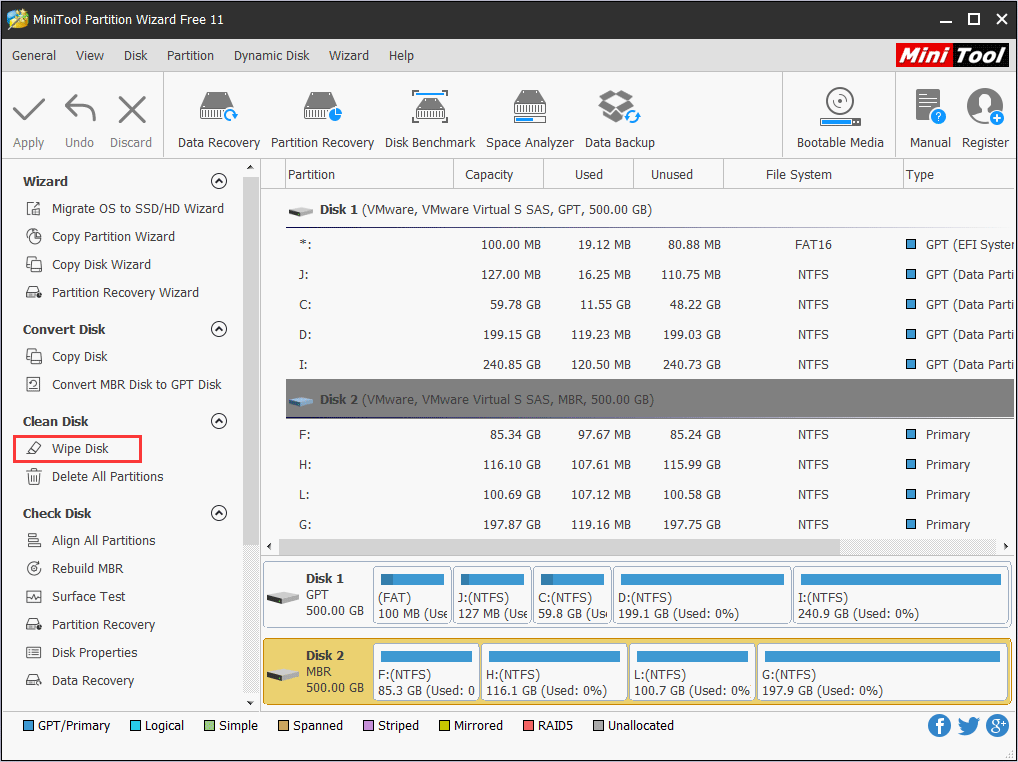This screenshot has width=1018, height=762.
Task: Sort by the Used column header
Action: point(588,175)
